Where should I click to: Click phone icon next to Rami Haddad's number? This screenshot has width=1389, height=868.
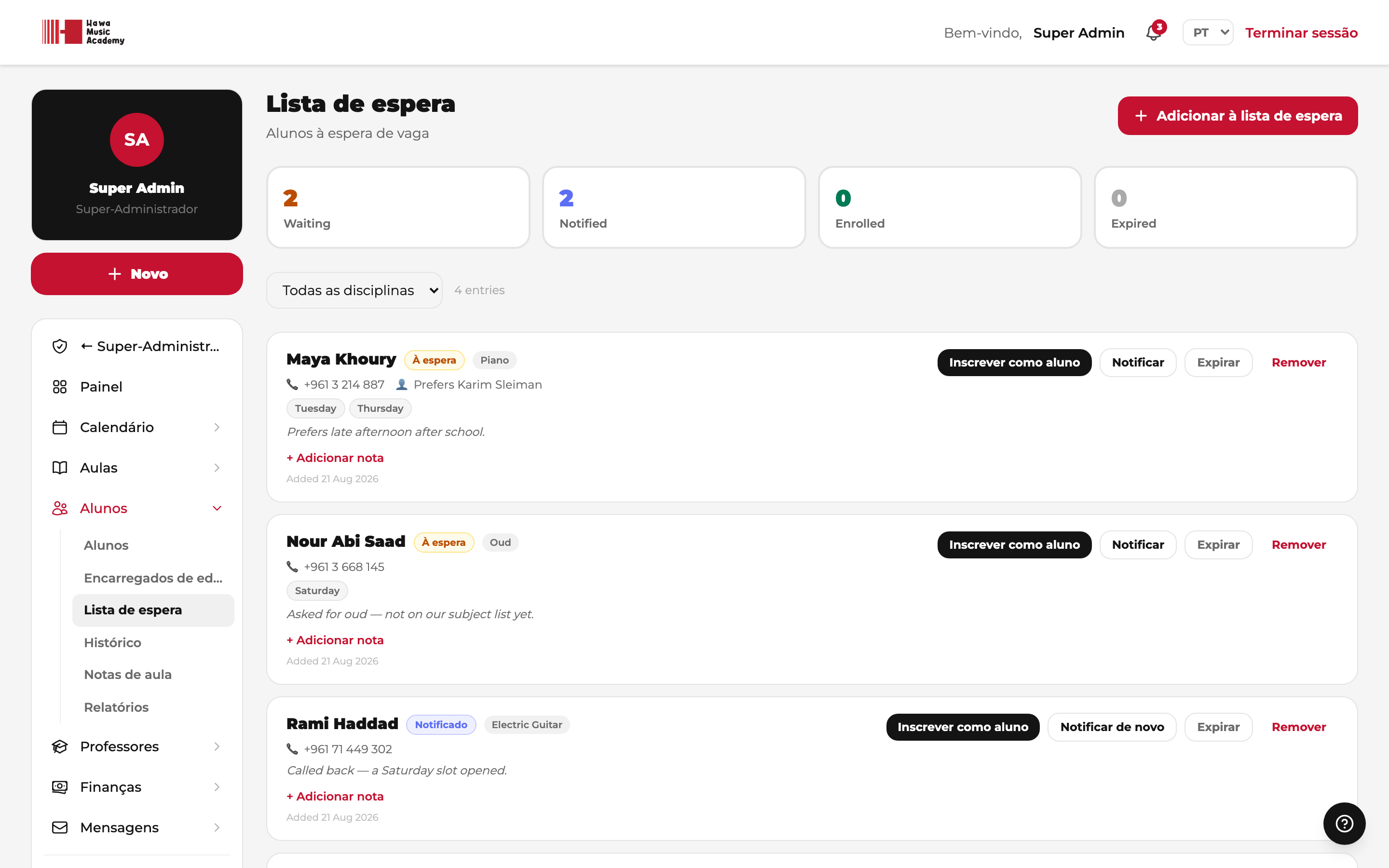click(292, 748)
